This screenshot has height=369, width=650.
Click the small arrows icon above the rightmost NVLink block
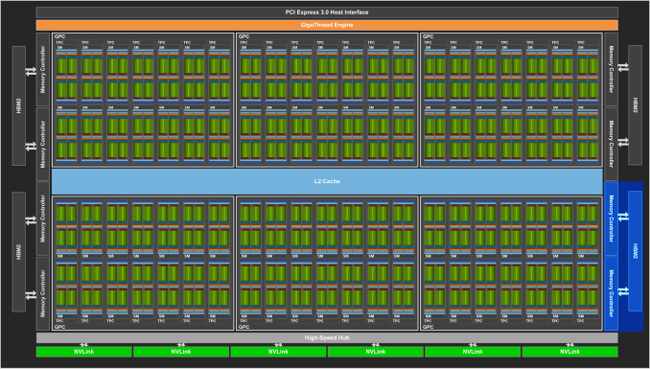point(570,345)
